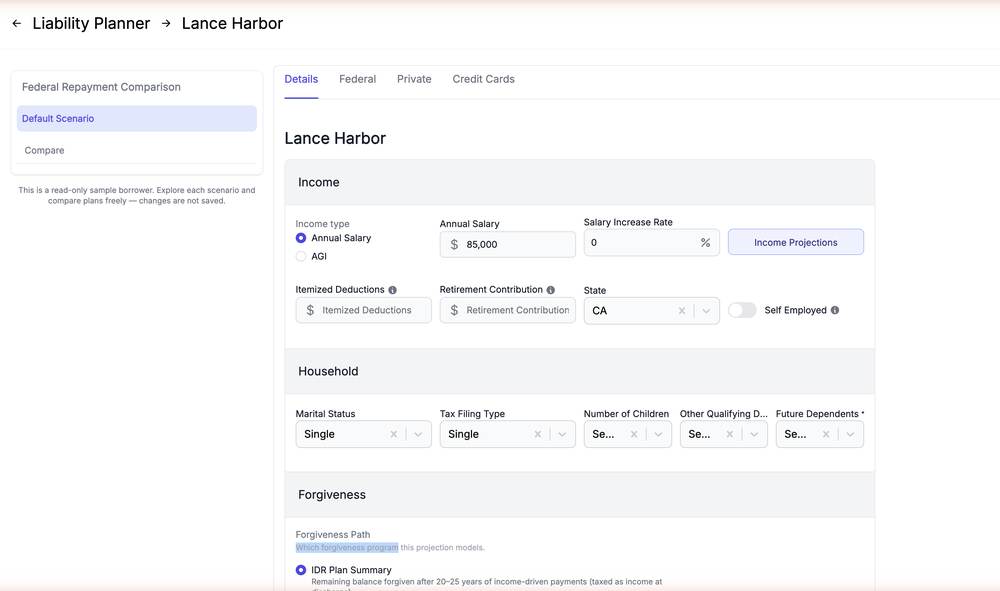Select the IDR Plan Summary radio
Screen dimensions: 1000x591
301,570
